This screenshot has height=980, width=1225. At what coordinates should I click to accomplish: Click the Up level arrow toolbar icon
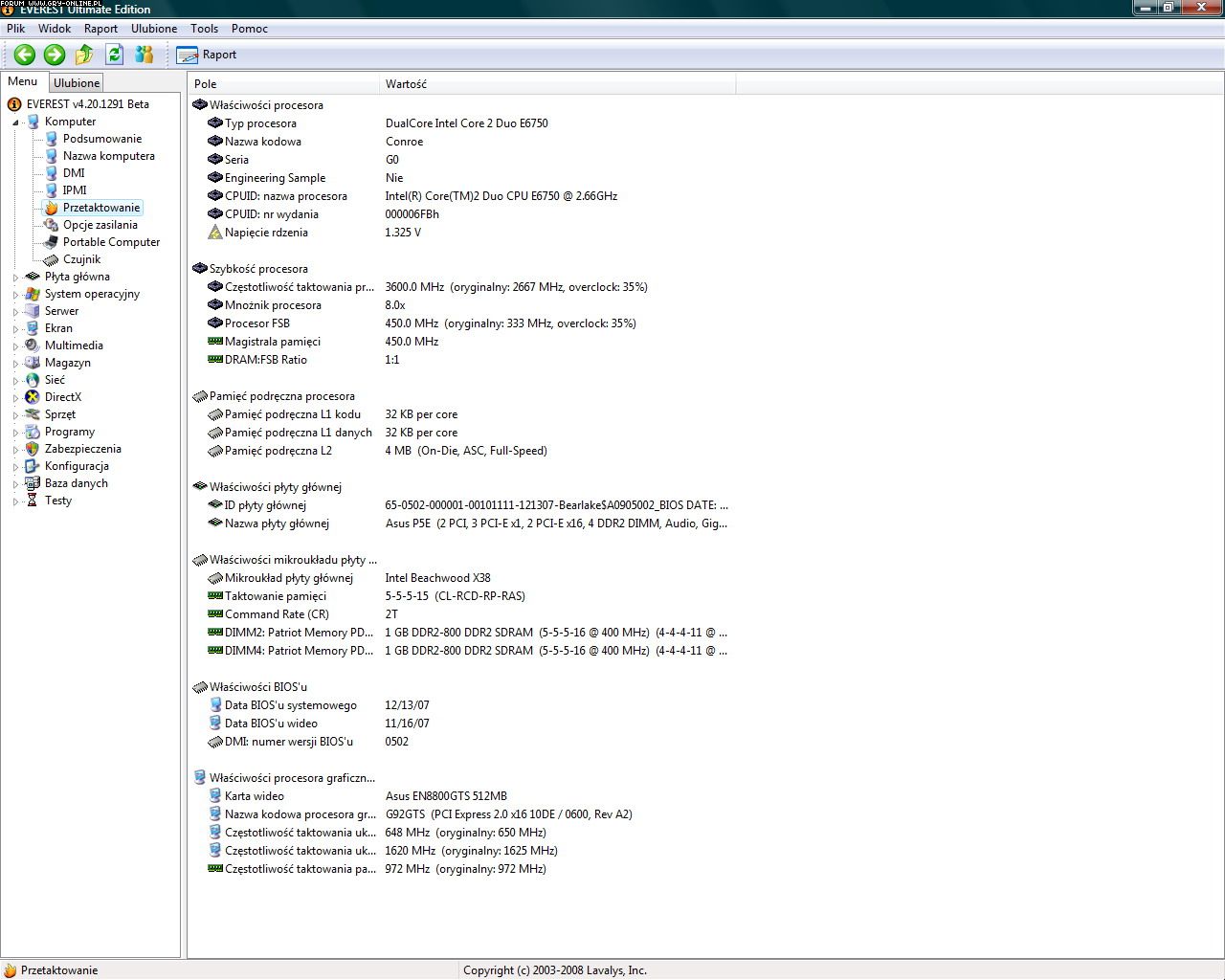pos(84,55)
